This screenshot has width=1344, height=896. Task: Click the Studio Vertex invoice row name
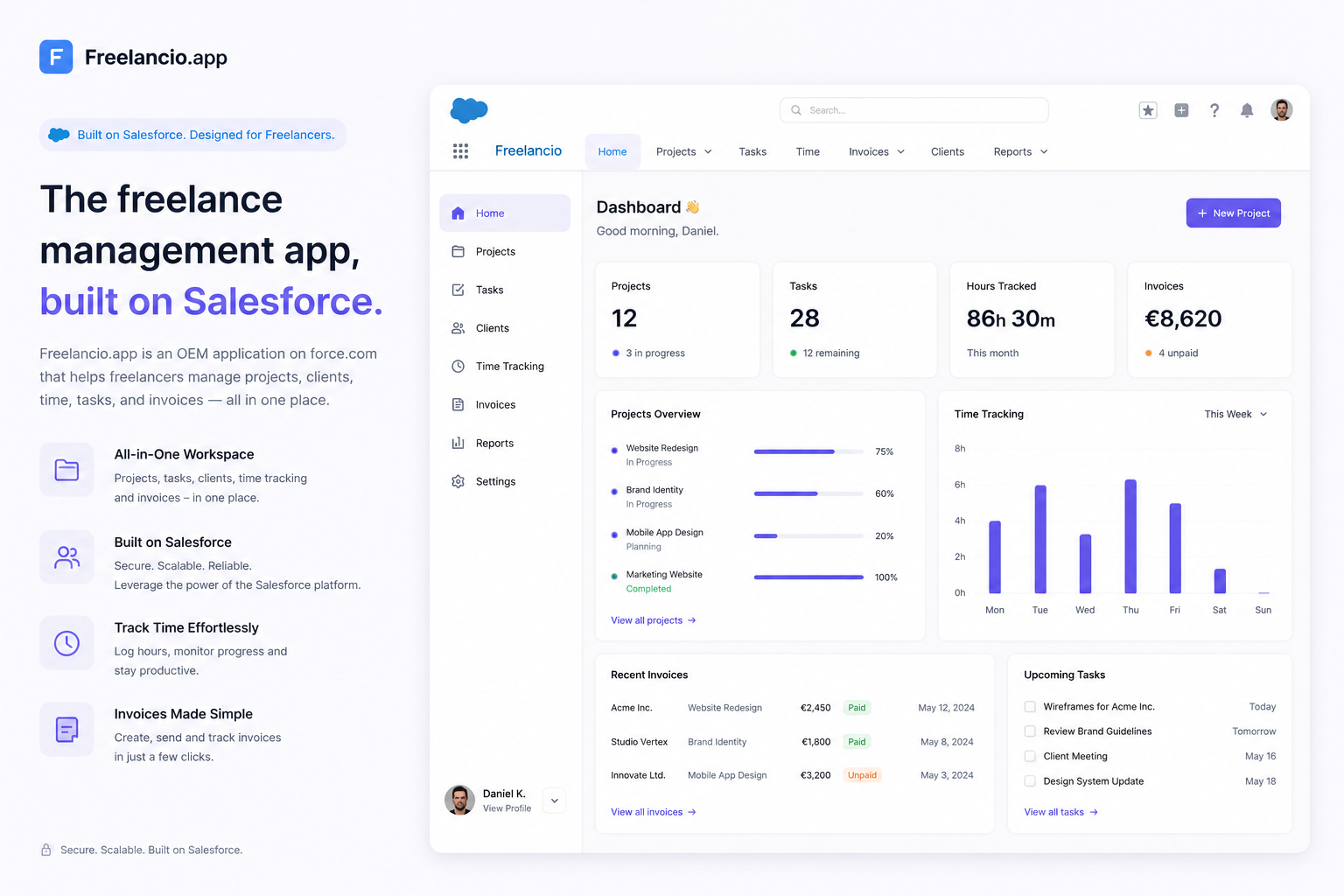(640, 742)
